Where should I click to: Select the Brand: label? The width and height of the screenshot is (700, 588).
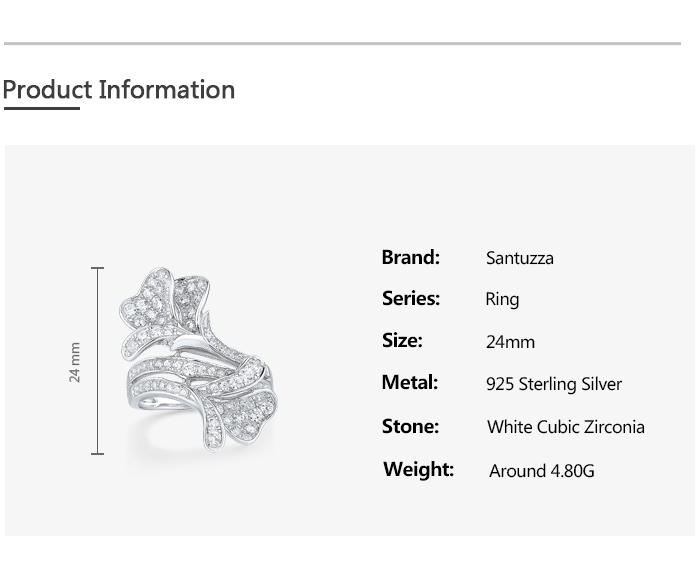[410, 257]
